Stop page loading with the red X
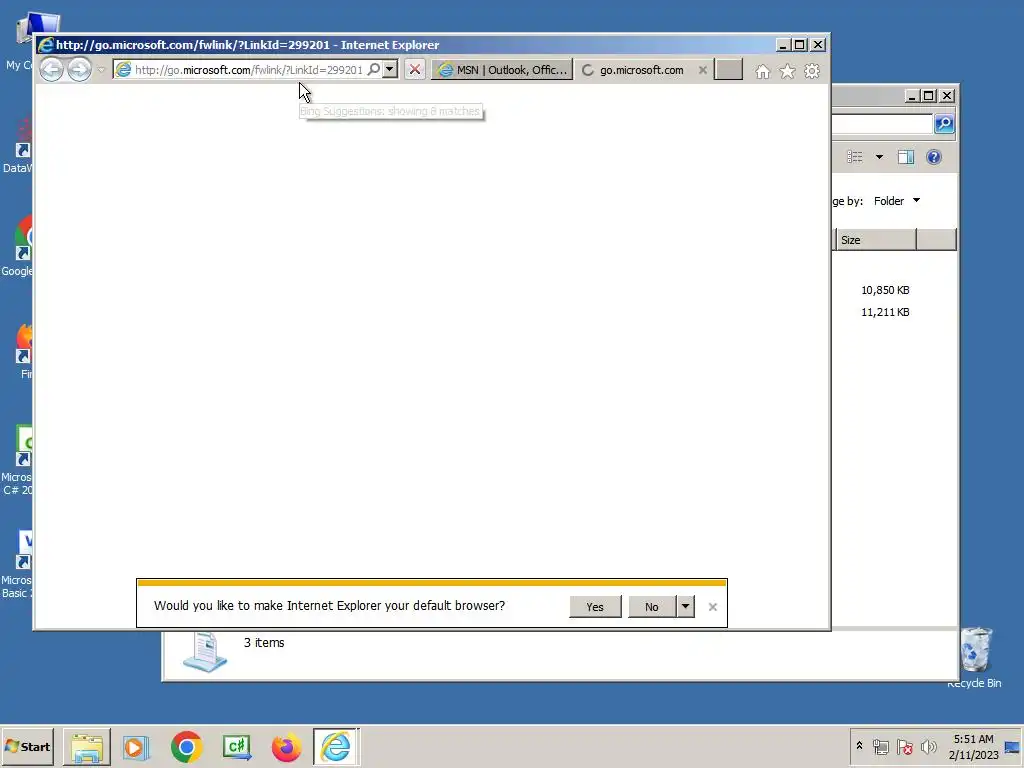Screen dimensions: 1024x768 (415, 69)
